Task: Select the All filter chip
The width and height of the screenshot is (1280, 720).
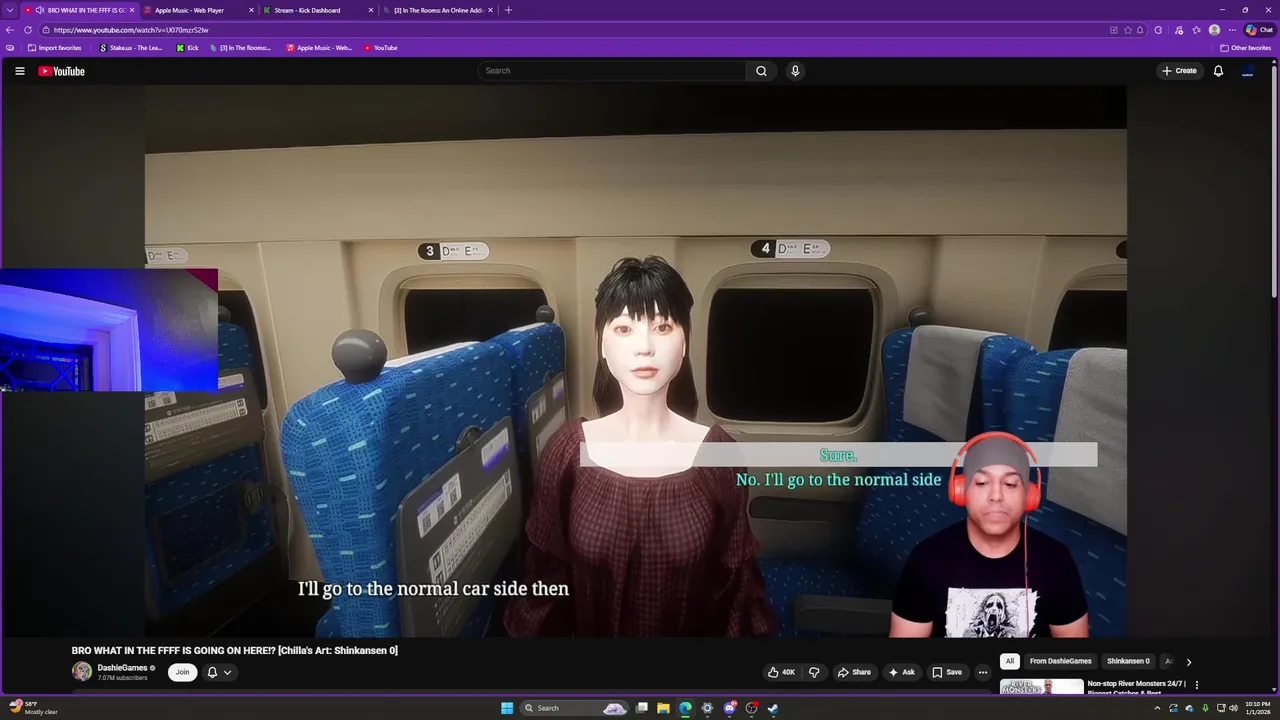Action: [1010, 661]
